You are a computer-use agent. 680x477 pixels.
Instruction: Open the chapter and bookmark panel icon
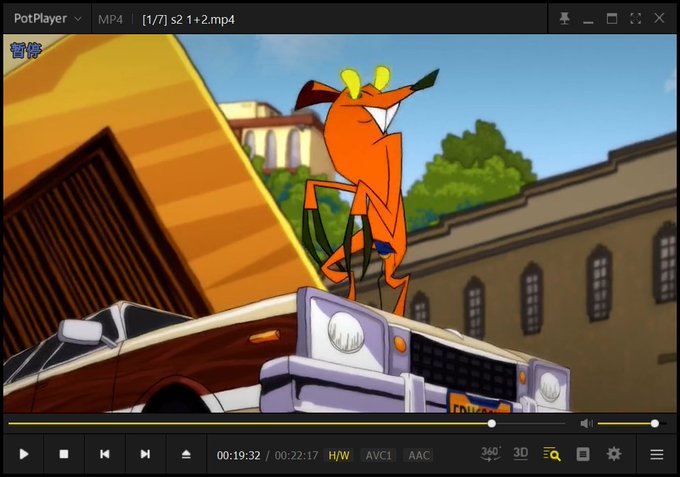(x=583, y=454)
